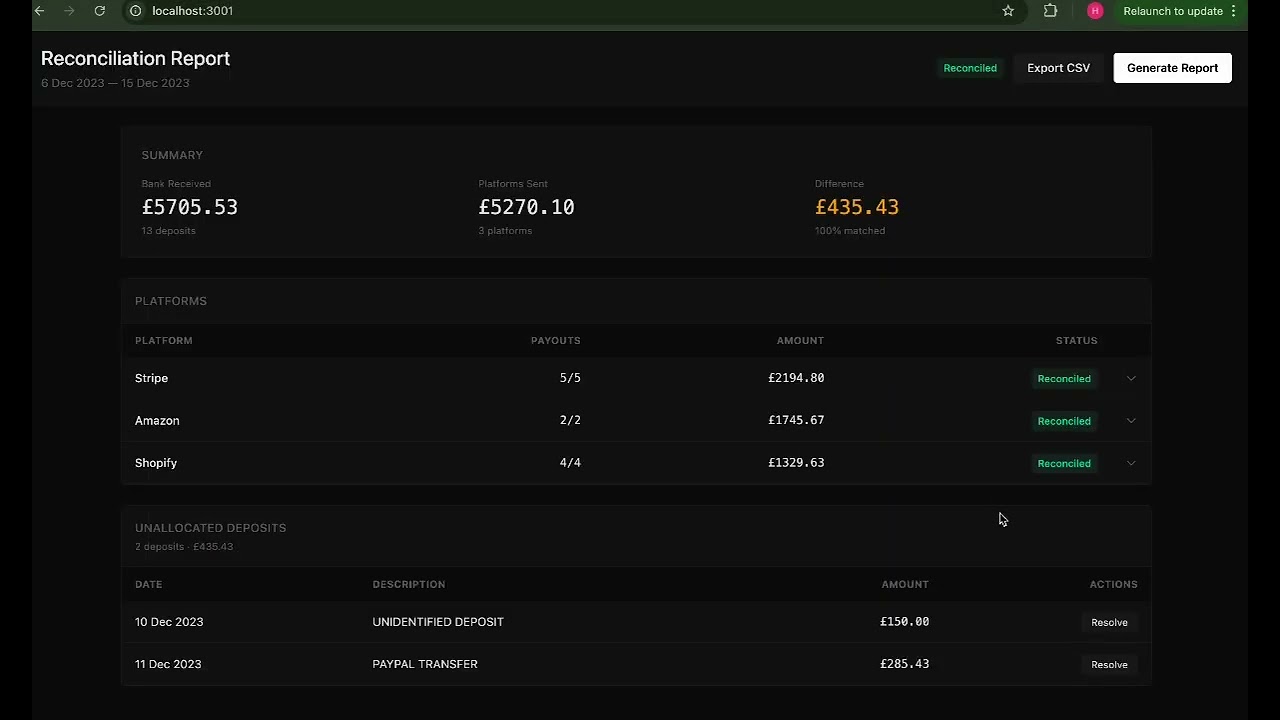Click the Shopify payouts count 4/4
Screen dimensions: 1280x720
570,463
